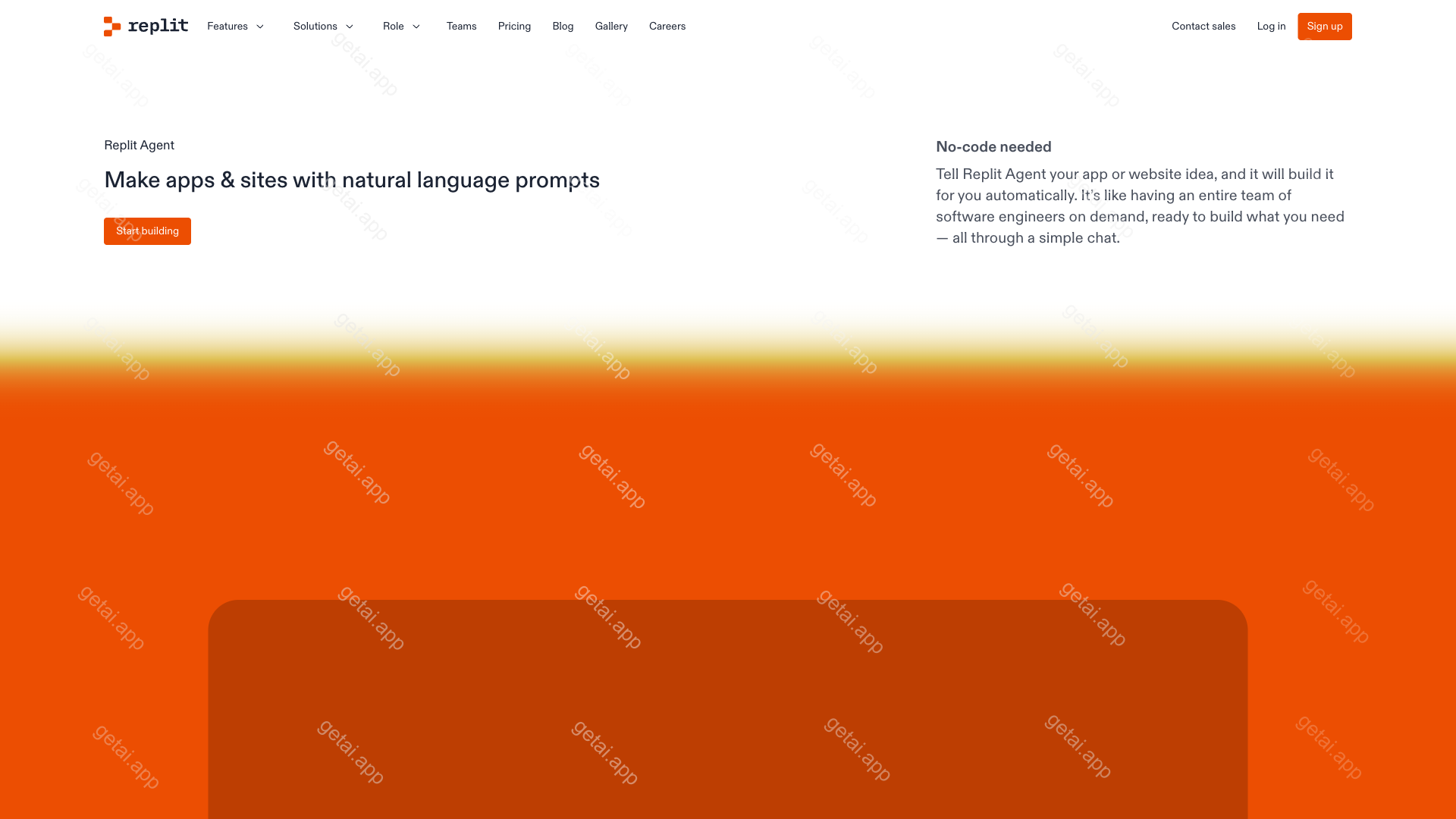Open the replit wordmark home link
1456x819 pixels.
(x=158, y=26)
